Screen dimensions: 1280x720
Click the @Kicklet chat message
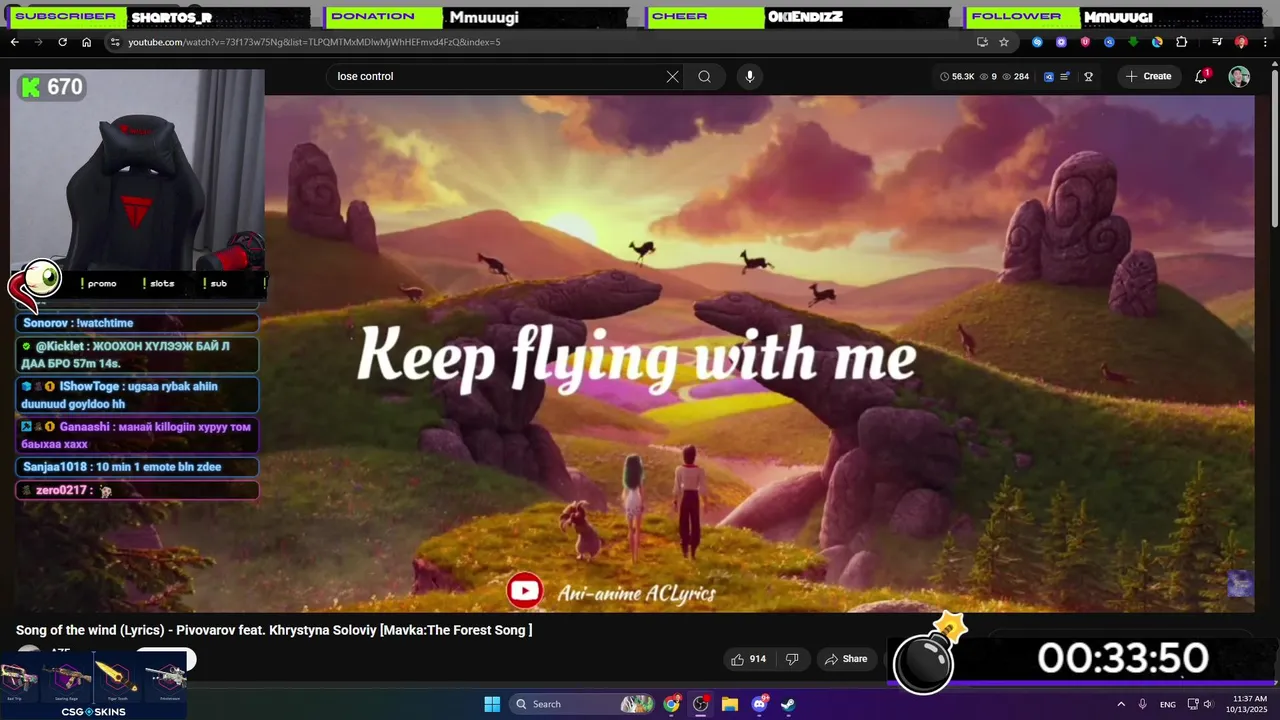(x=138, y=355)
